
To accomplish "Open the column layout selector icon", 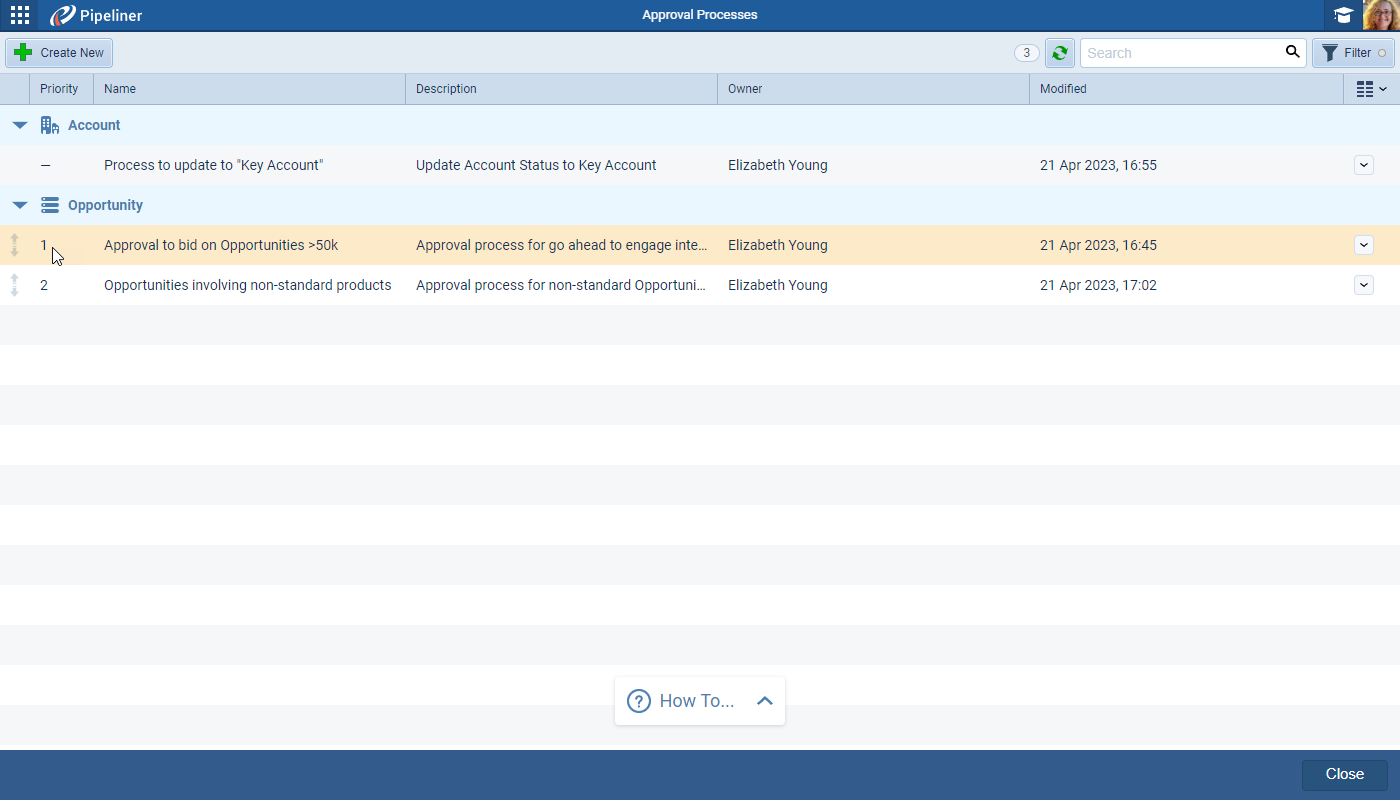I will (1370, 89).
